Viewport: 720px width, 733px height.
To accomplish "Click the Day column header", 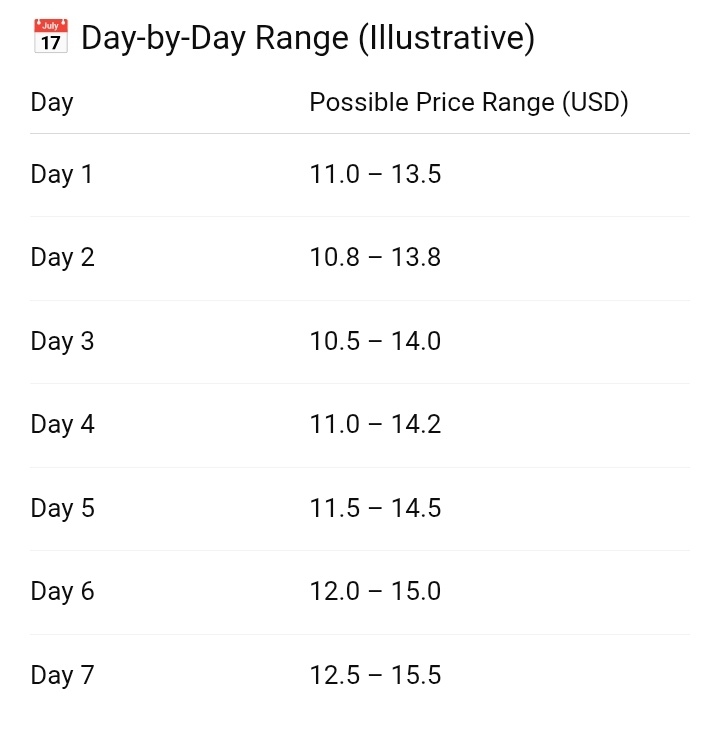I will click(52, 102).
